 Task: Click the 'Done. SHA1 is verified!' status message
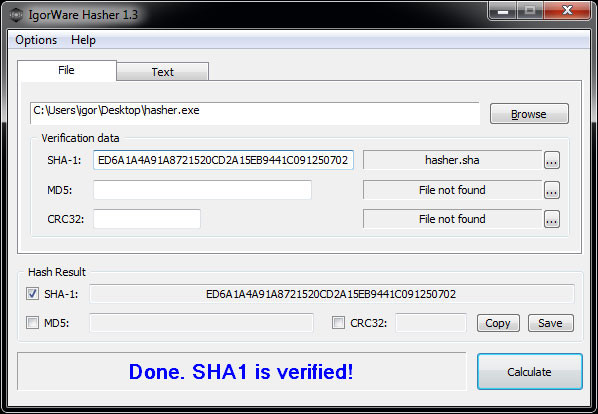pyautogui.click(x=241, y=372)
